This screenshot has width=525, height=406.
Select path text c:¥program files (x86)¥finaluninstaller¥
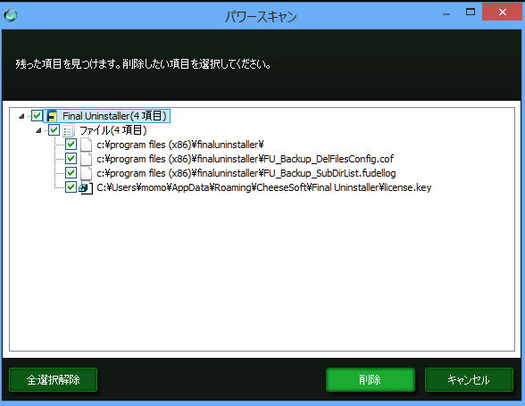pos(180,145)
